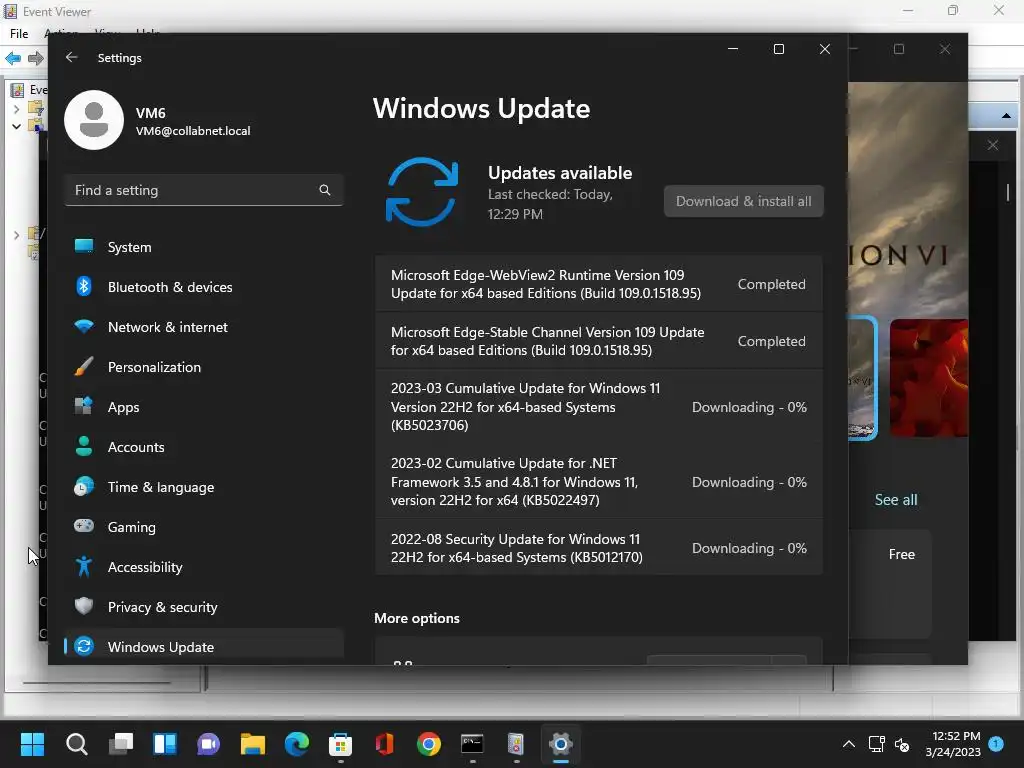Click the collapse arrow in Event Viewer right pane
1024x768 pixels.
[x=1006, y=116]
